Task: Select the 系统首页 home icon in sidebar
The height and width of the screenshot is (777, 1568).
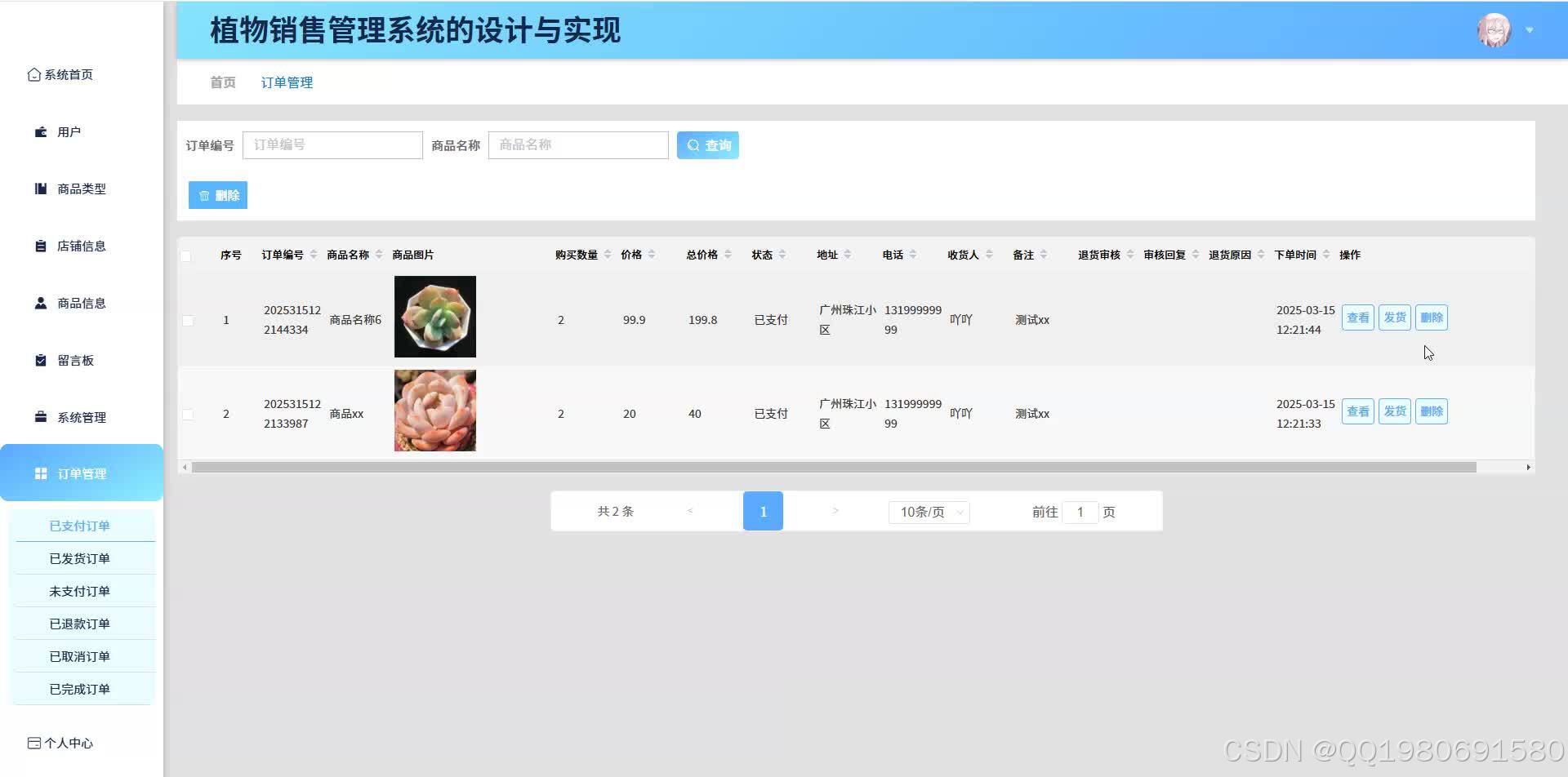Action: (x=33, y=74)
